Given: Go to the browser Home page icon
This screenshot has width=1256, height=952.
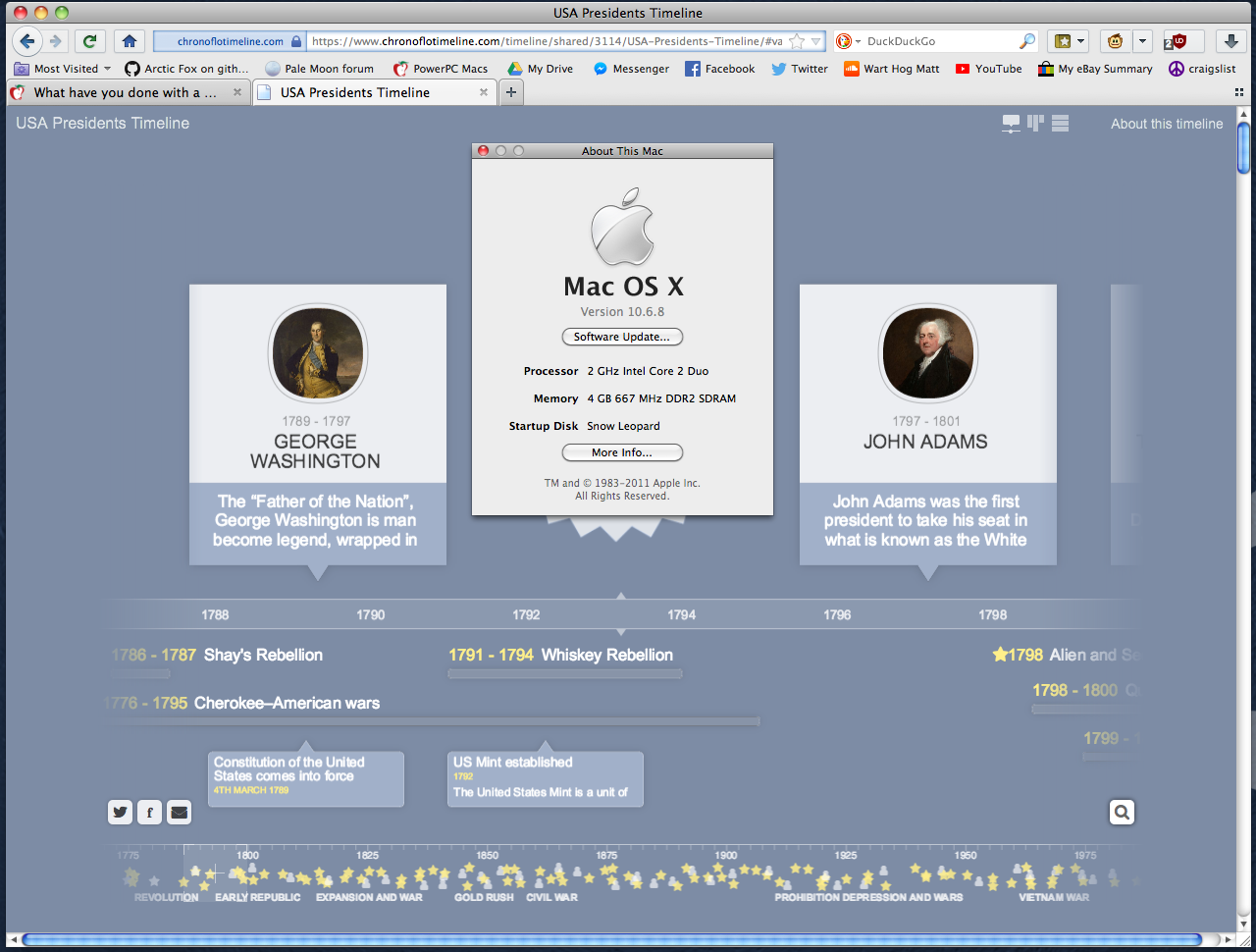Looking at the screenshot, I should pos(129,41).
